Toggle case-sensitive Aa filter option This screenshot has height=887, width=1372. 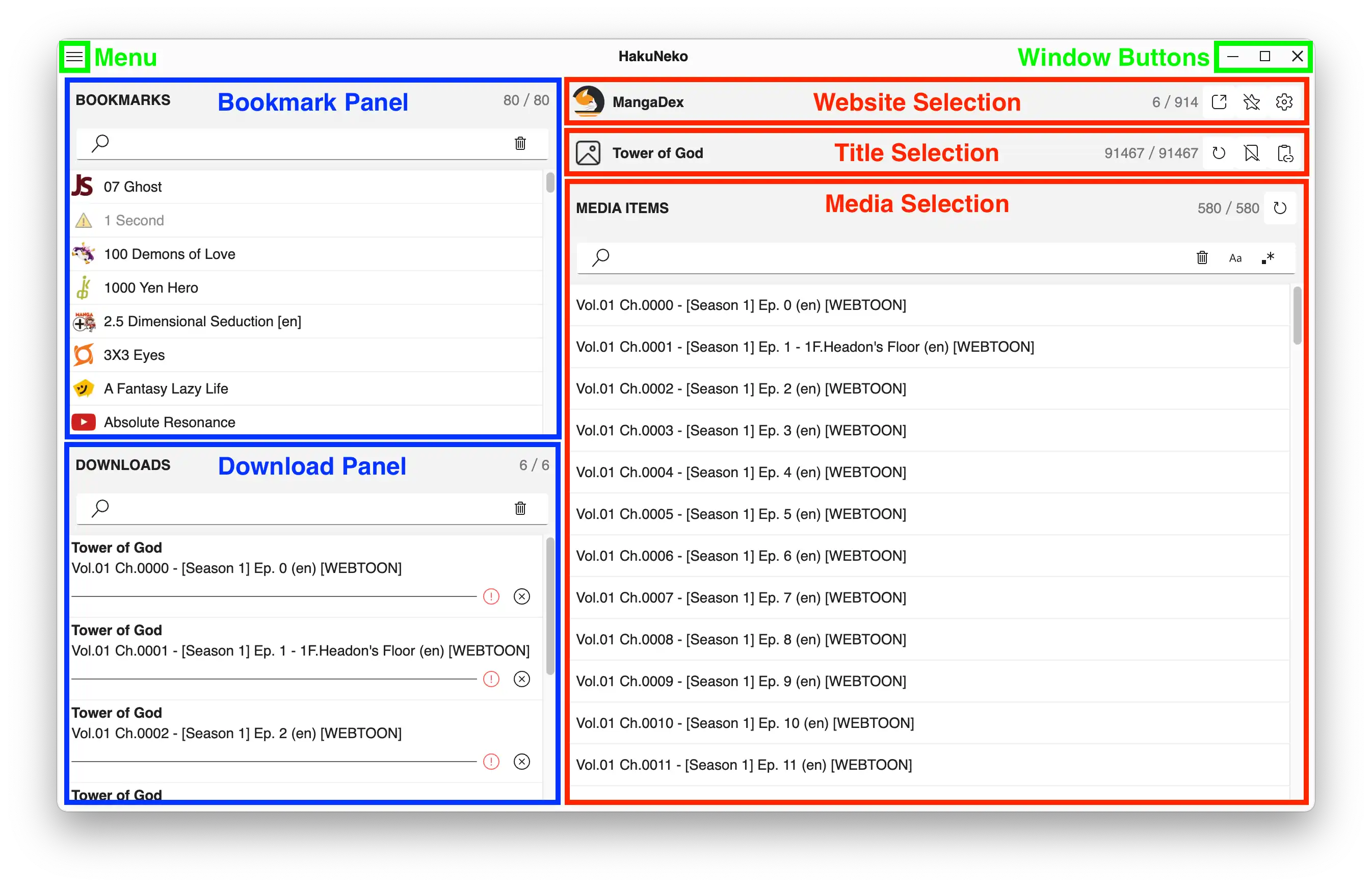click(x=1235, y=258)
